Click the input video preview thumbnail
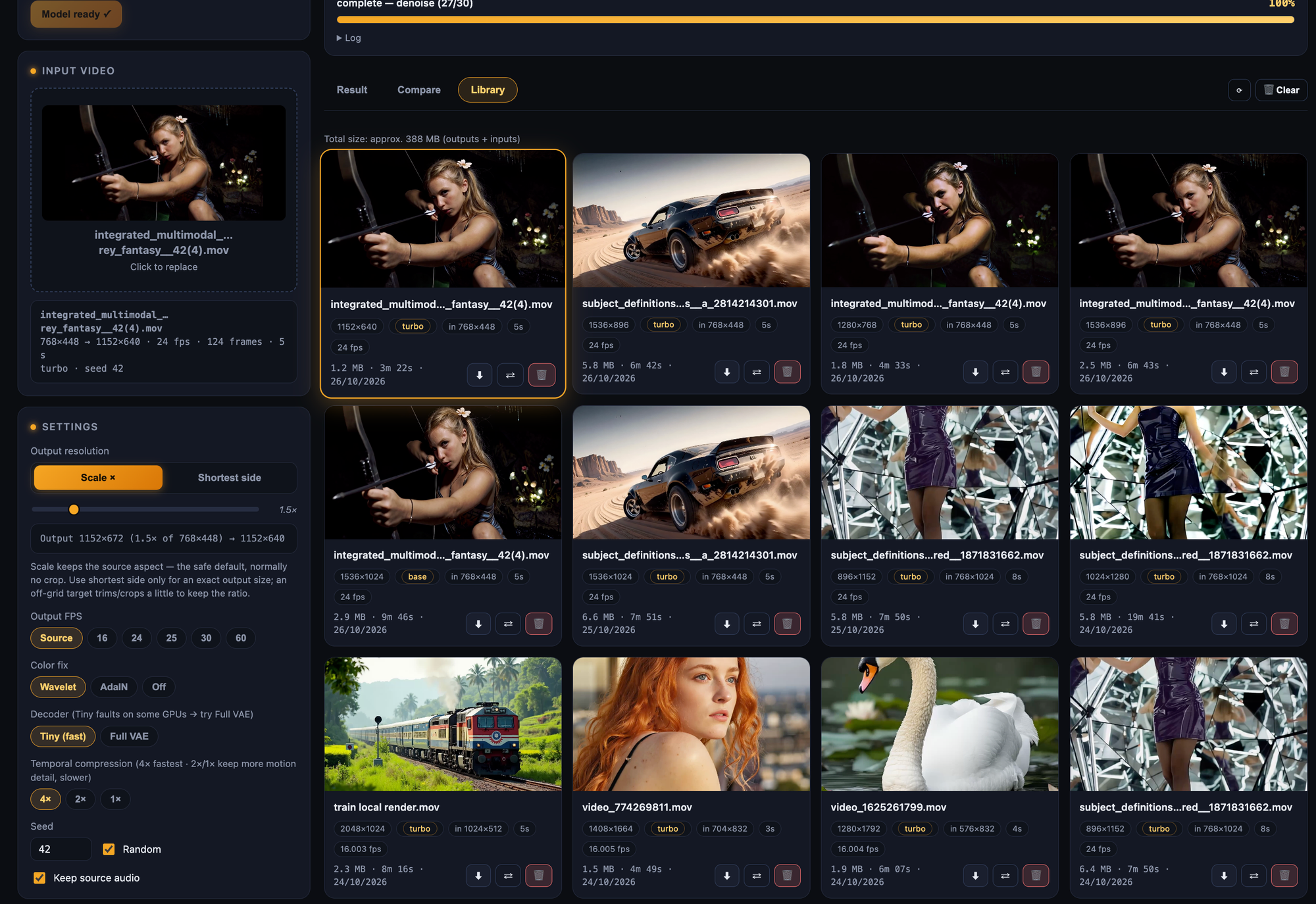Image resolution: width=1316 pixels, height=904 pixels. [164, 163]
